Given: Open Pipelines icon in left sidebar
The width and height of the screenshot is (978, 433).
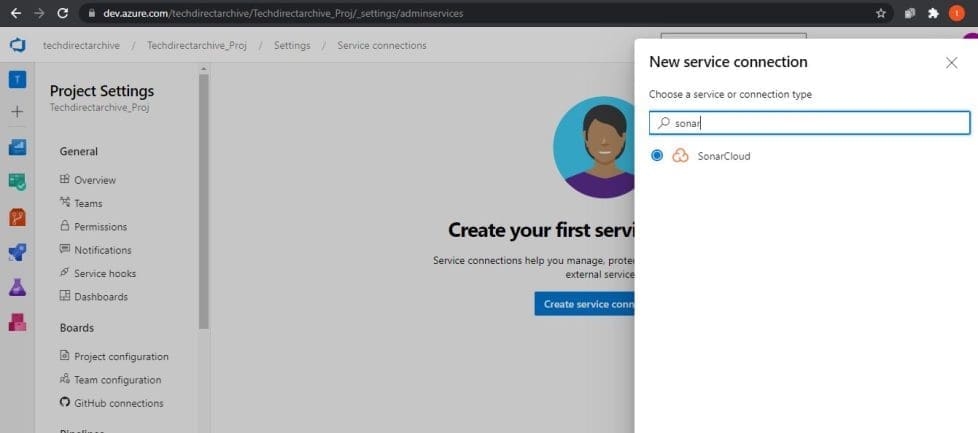Looking at the screenshot, I should [x=17, y=251].
